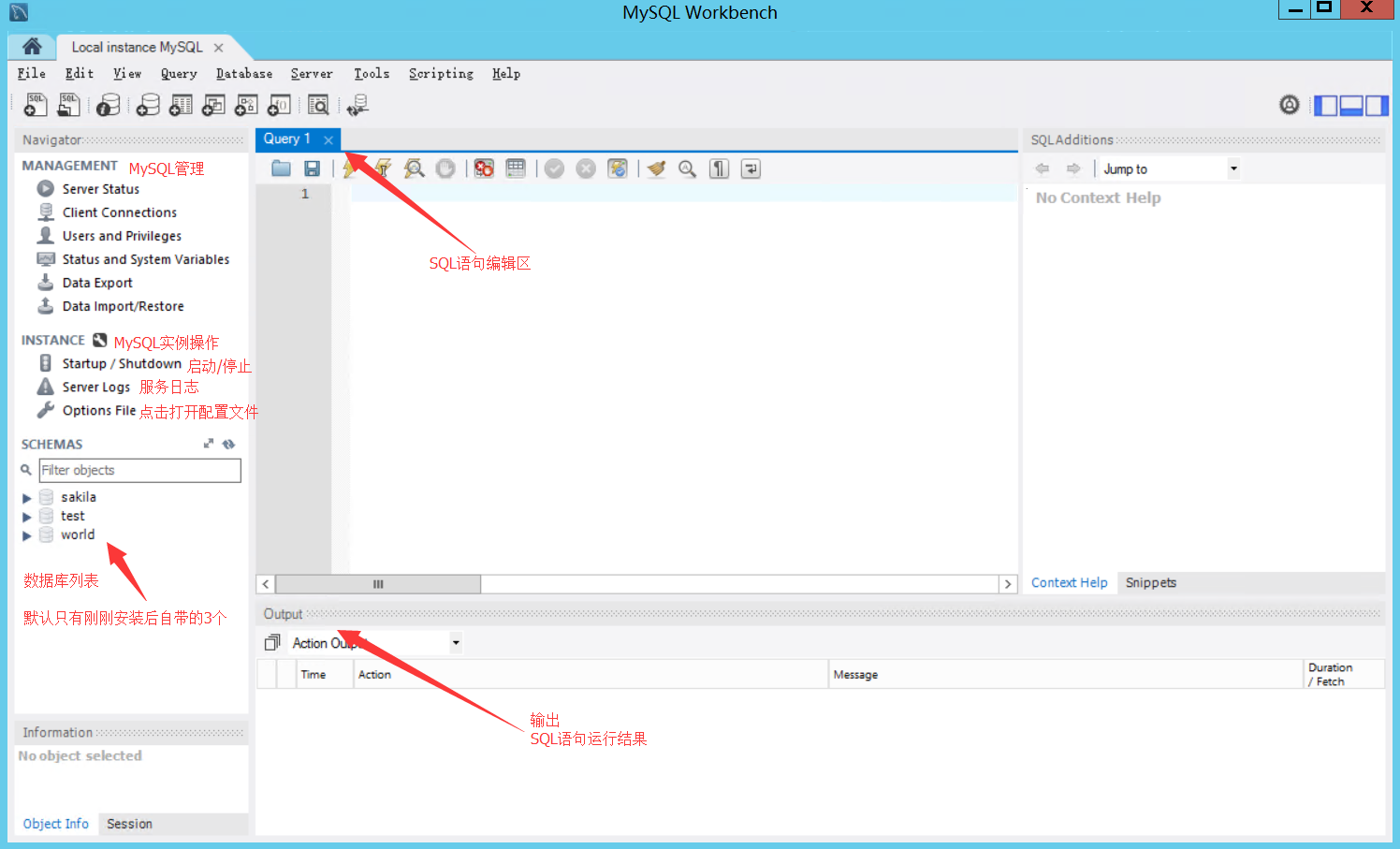Rollback the current transaction
This screenshot has height=849, width=1400.
pyautogui.click(x=586, y=168)
